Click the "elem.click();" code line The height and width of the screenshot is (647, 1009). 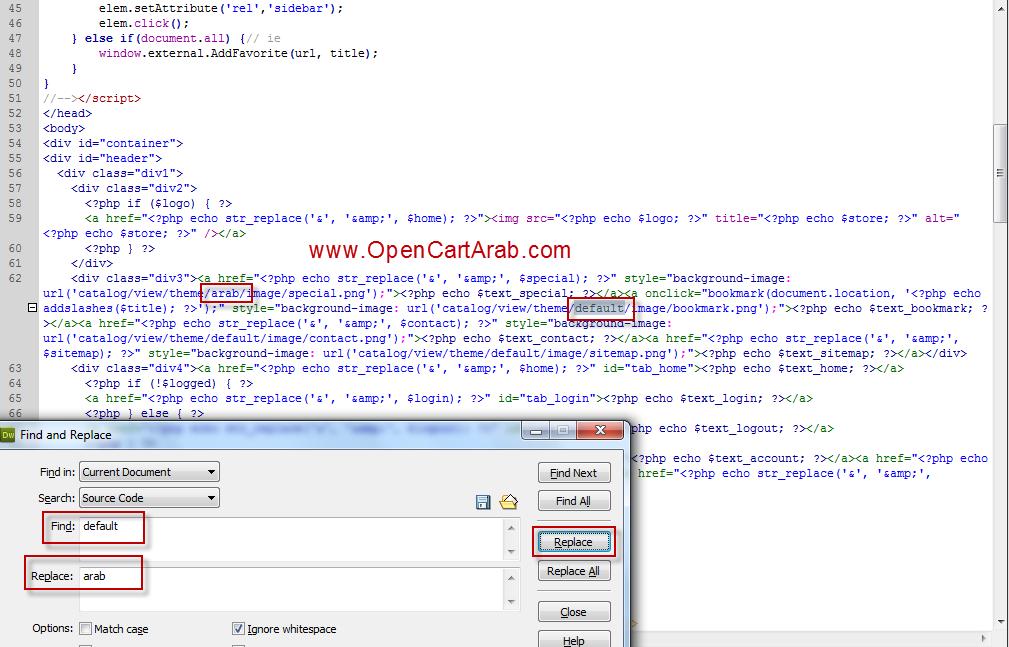coord(144,23)
